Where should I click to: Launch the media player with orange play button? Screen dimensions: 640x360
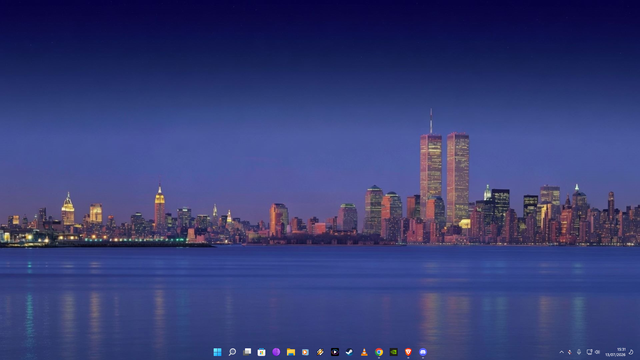tap(305, 352)
